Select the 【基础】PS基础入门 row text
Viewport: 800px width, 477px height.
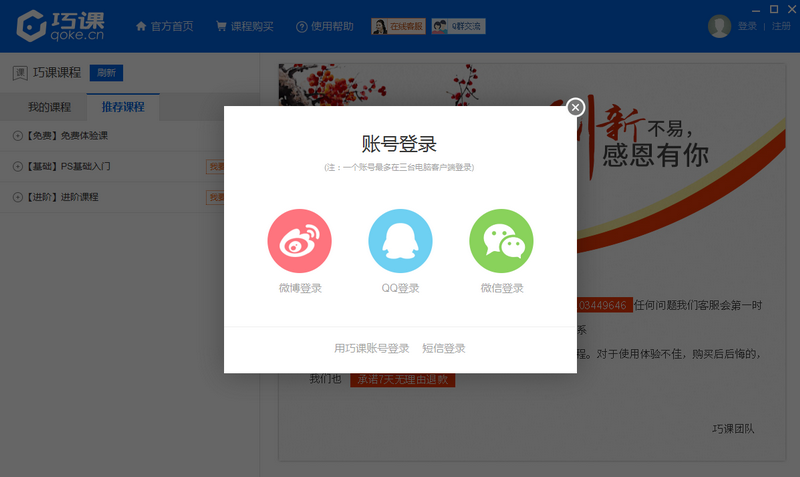tap(68, 166)
